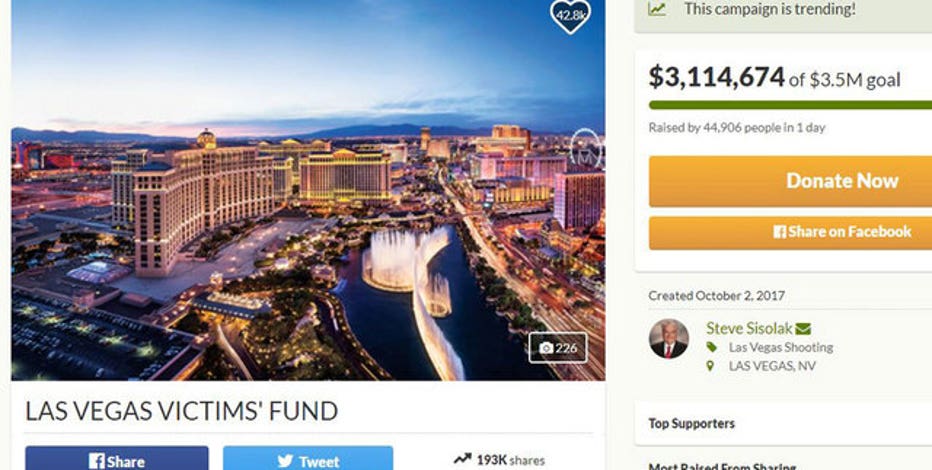Click the Twitter bird on the Tweet button

tap(285, 461)
